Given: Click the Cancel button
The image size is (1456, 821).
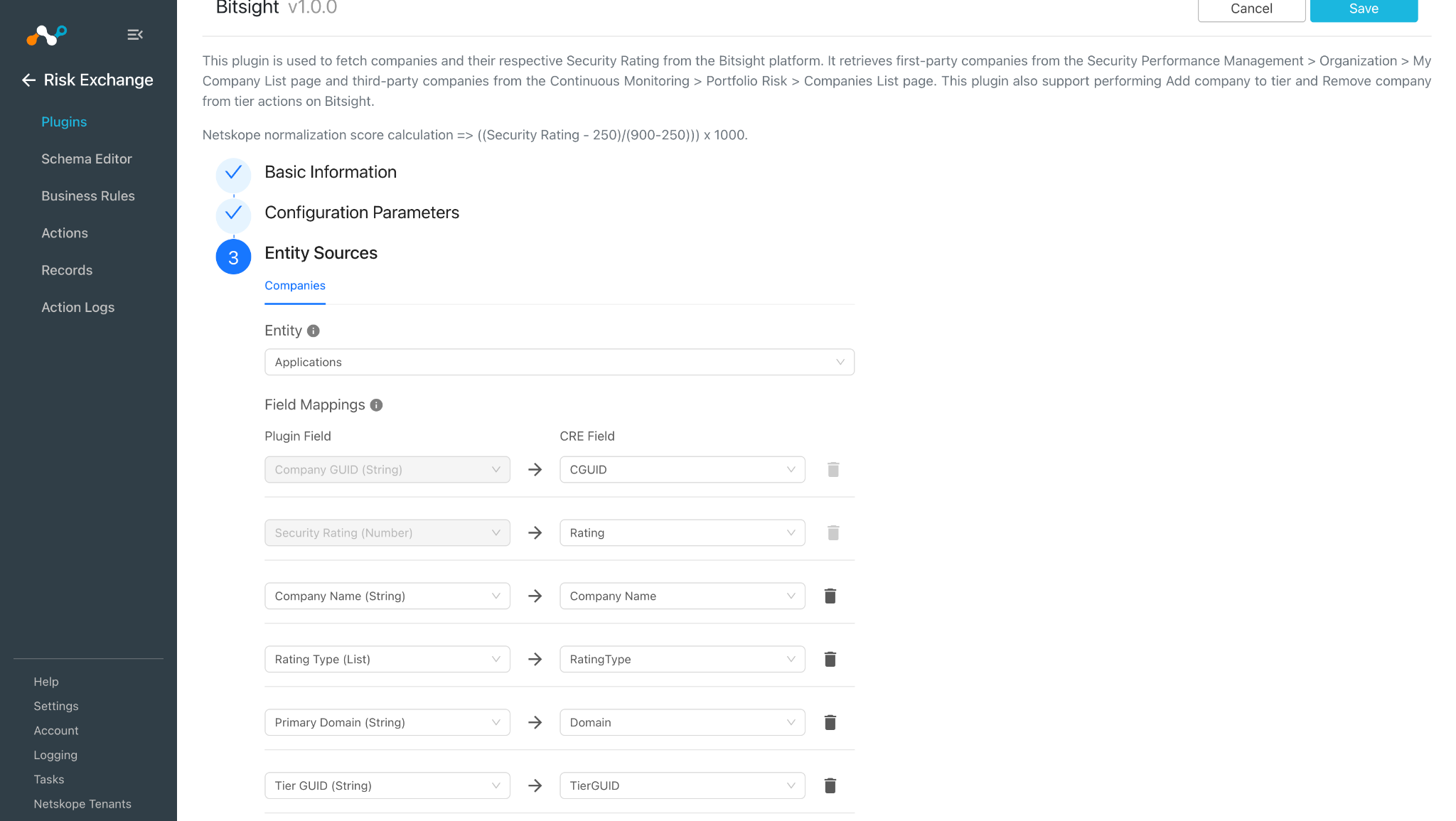Looking at the screenshot, I should pyautogui.click(x=1251, y=9).
